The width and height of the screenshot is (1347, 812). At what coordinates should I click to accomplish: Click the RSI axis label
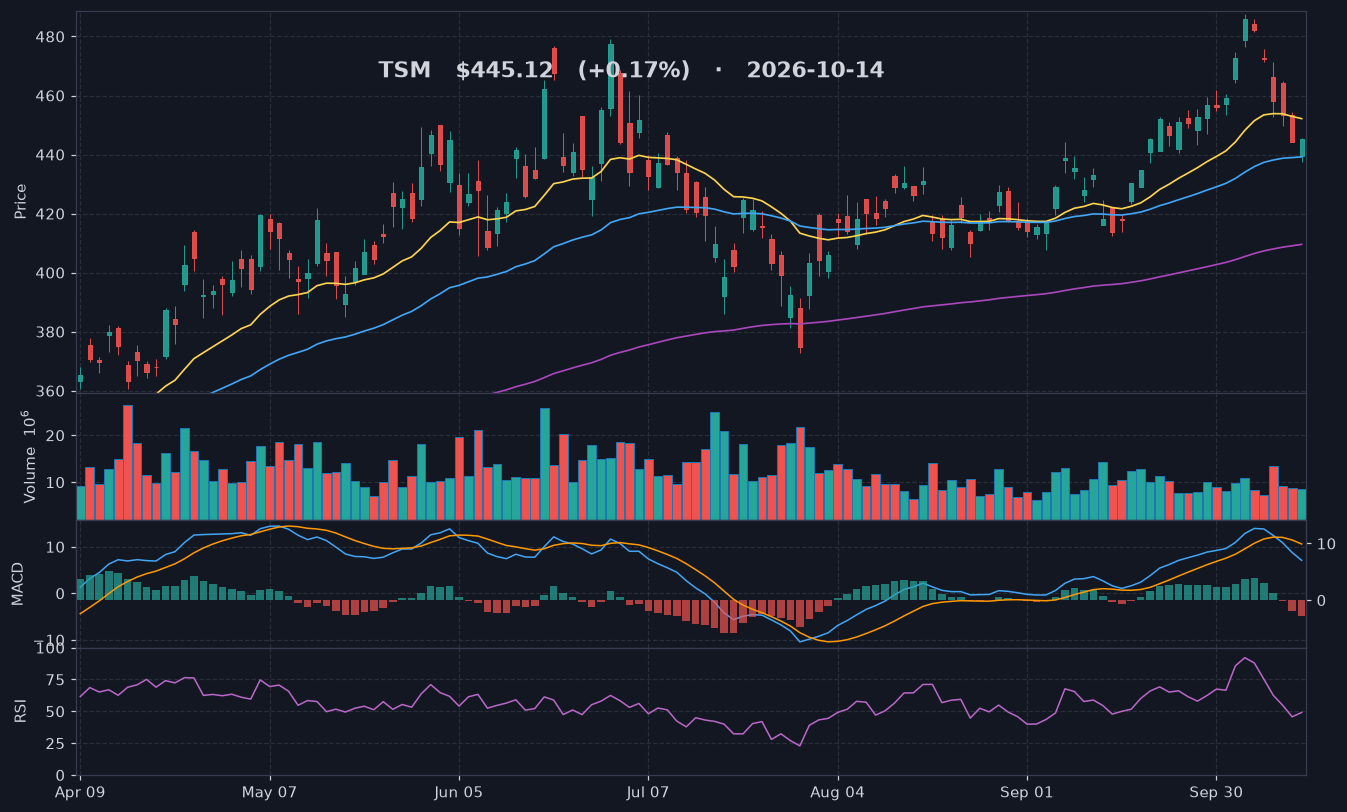(x=20, y=712)
